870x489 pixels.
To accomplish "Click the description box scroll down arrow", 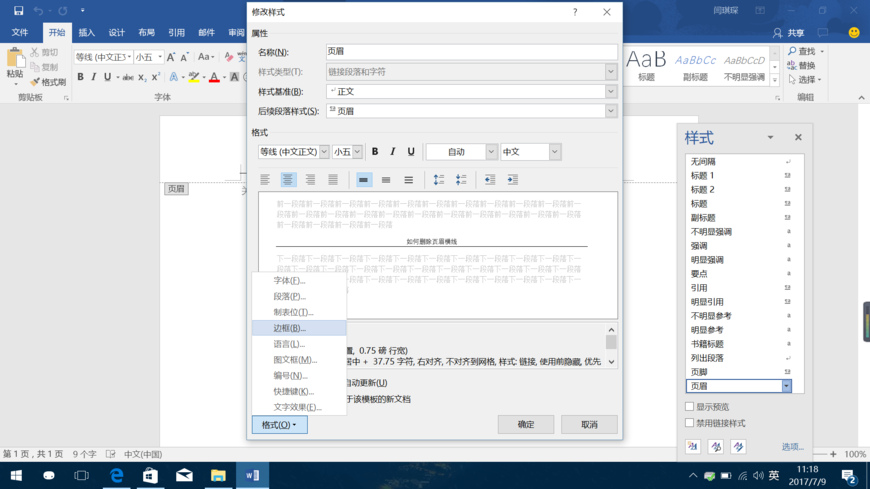I will pos(611,362).
